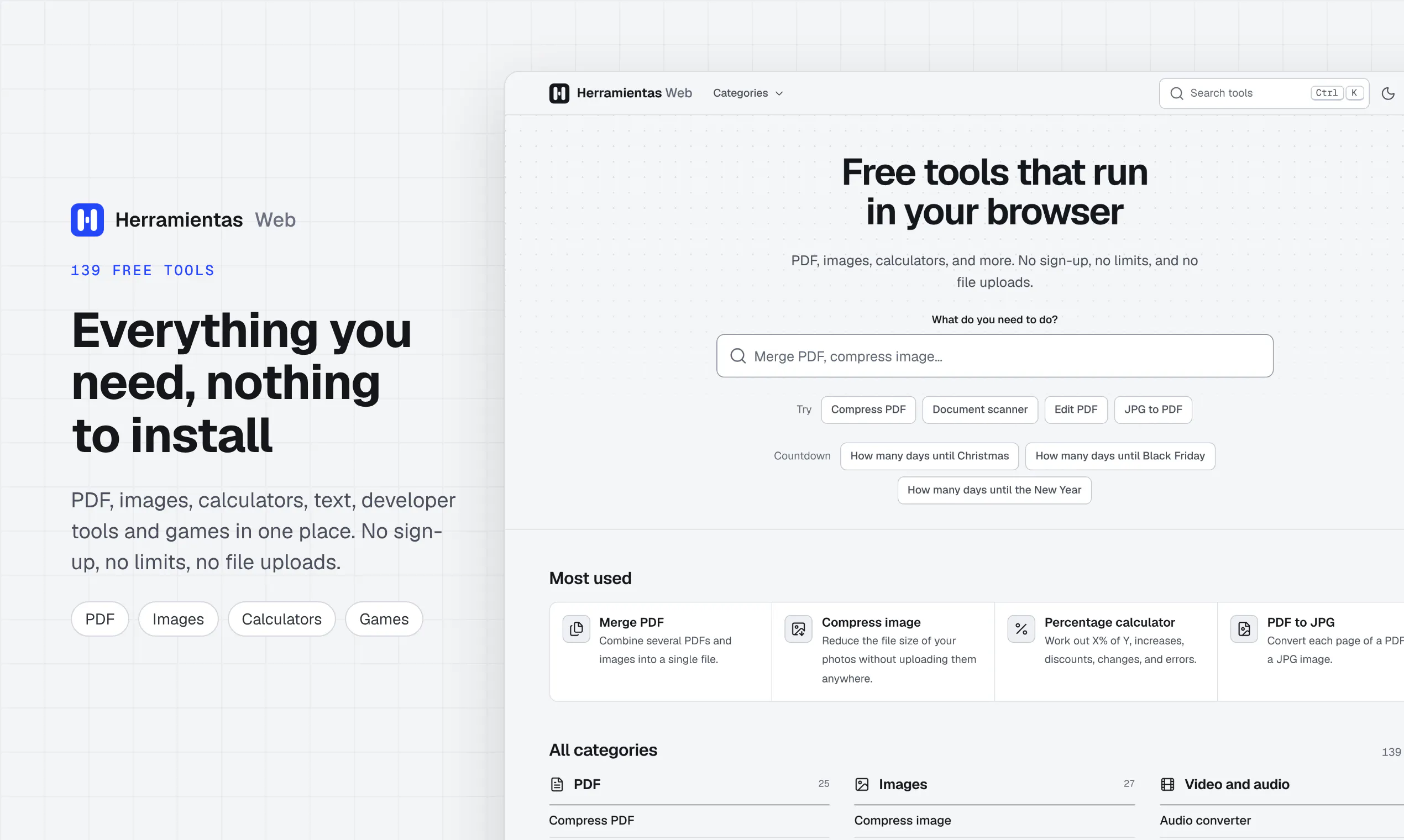Select the Edit PDF suggestion chip
Viewport: 1404px width, 840px height.
click(x=1076, y=410)
